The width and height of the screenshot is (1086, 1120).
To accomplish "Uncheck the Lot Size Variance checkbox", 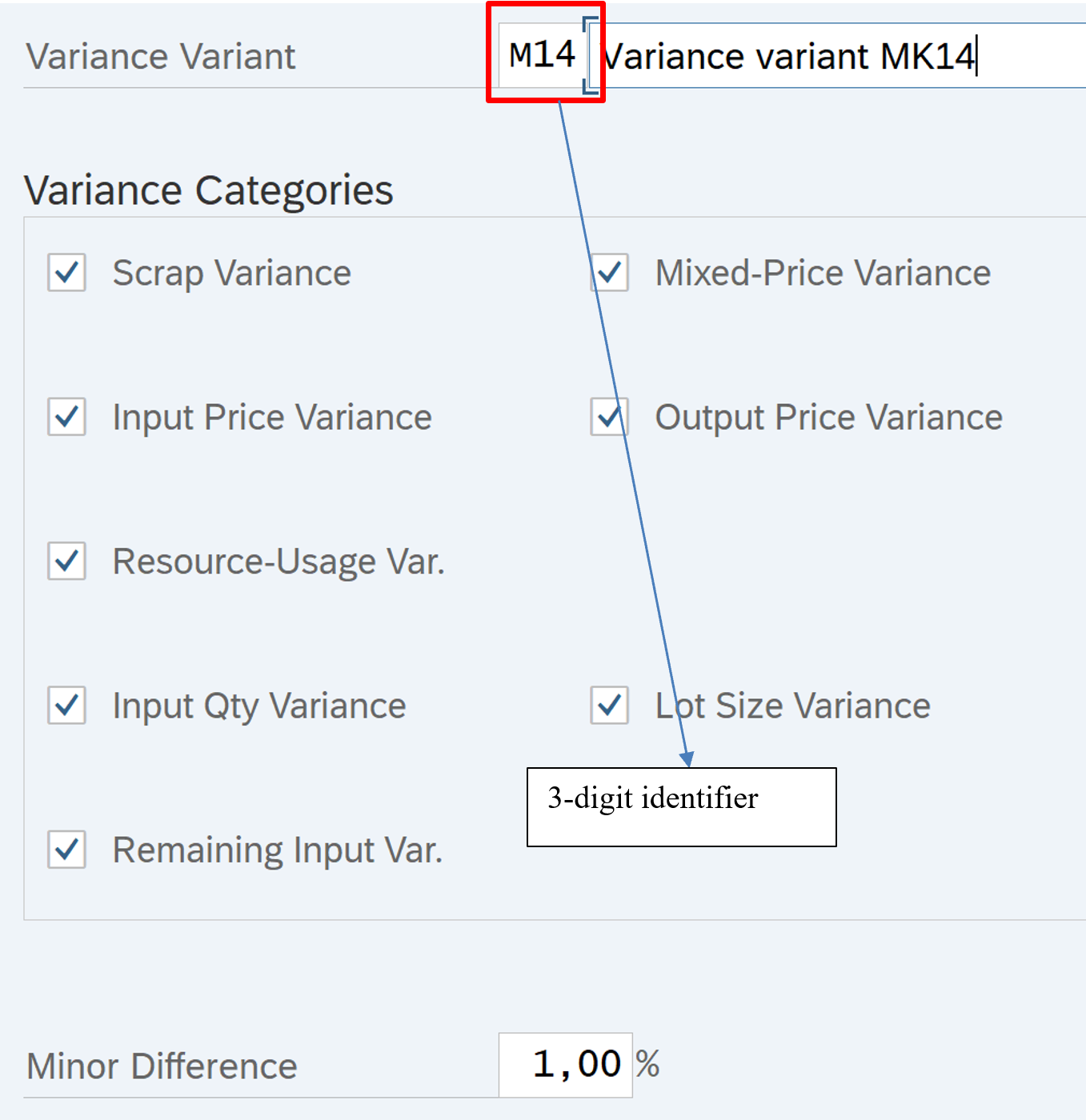I will (x=610, y=706).
